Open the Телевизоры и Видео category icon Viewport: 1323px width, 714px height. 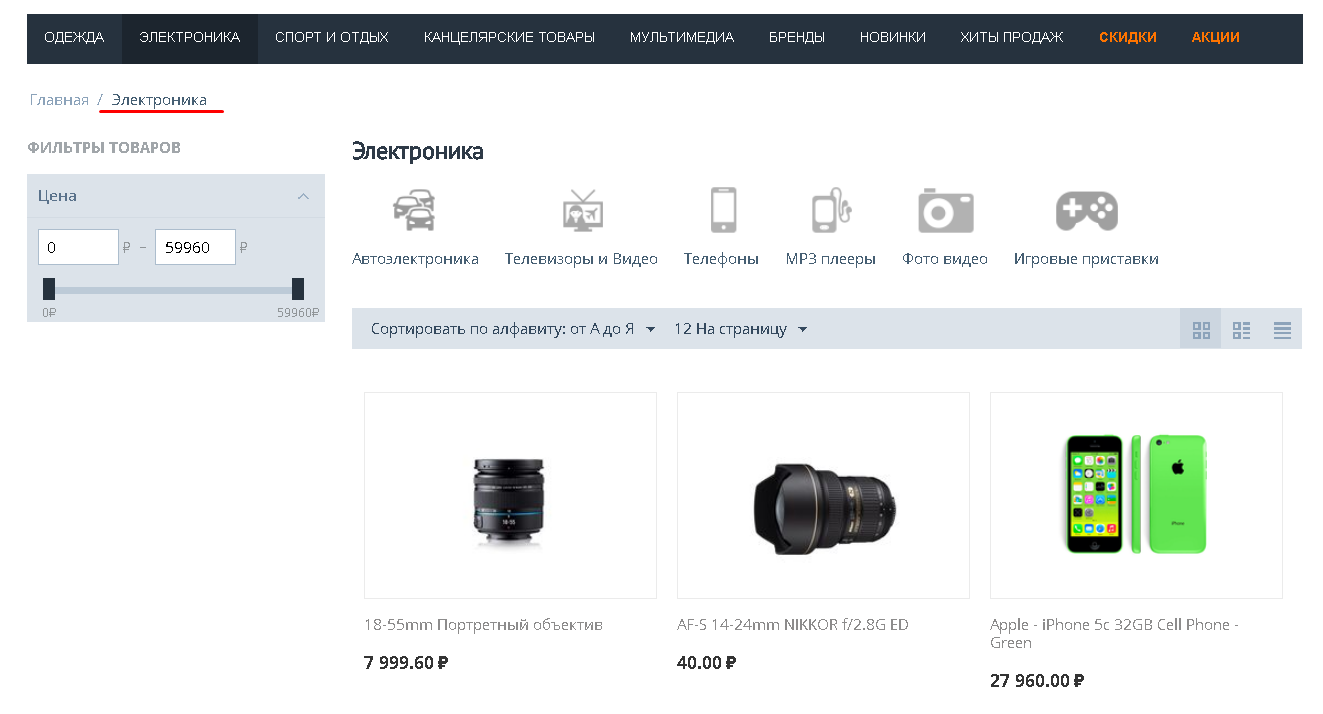click(x=581, y=210)
